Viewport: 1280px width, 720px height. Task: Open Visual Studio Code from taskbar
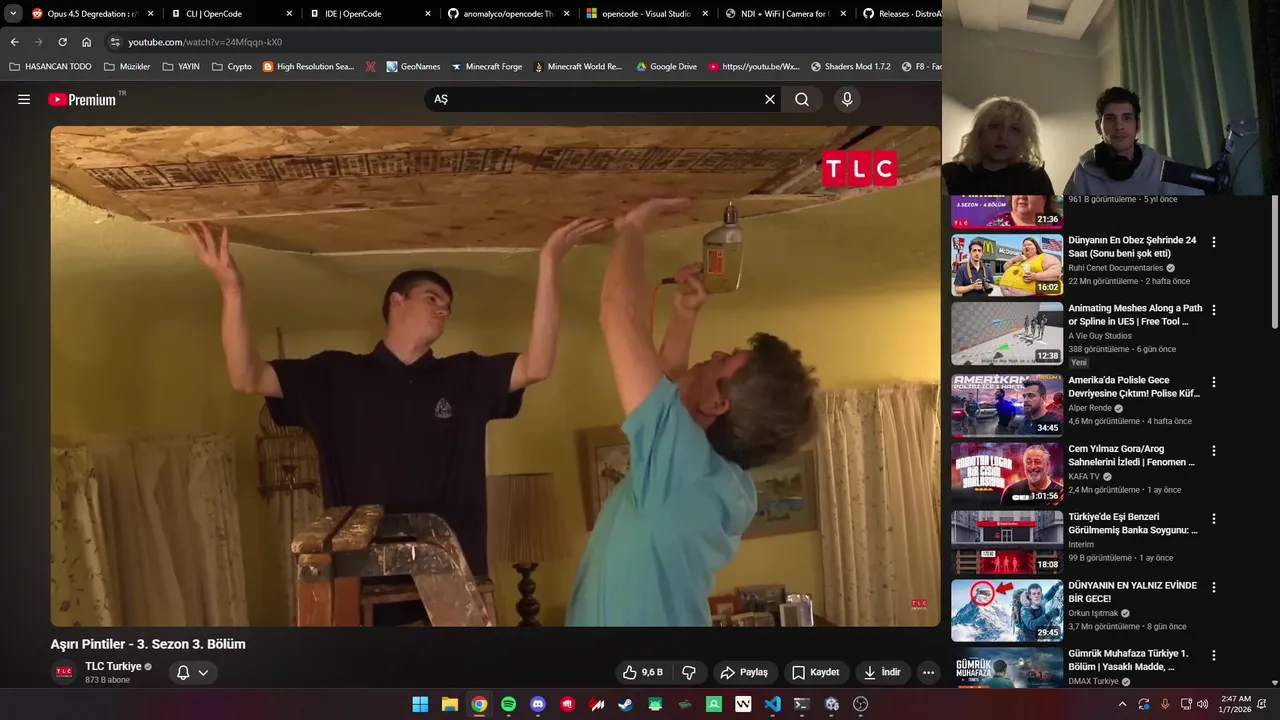click(772, 704)
